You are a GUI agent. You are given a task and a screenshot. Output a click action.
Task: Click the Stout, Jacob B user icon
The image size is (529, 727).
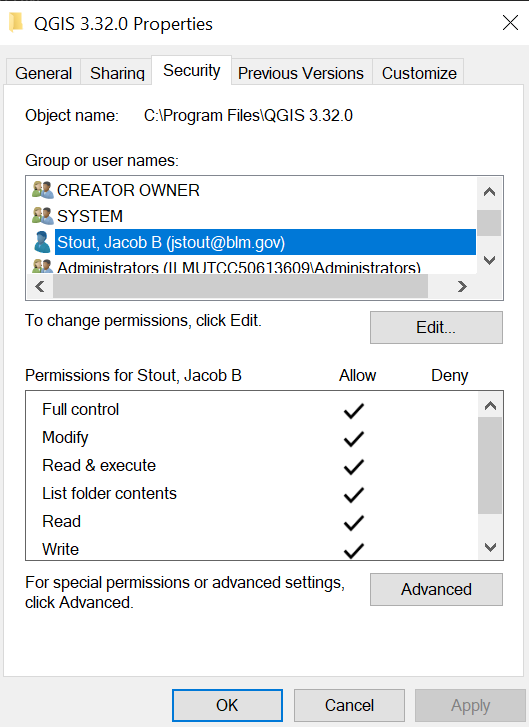[42, 242]
